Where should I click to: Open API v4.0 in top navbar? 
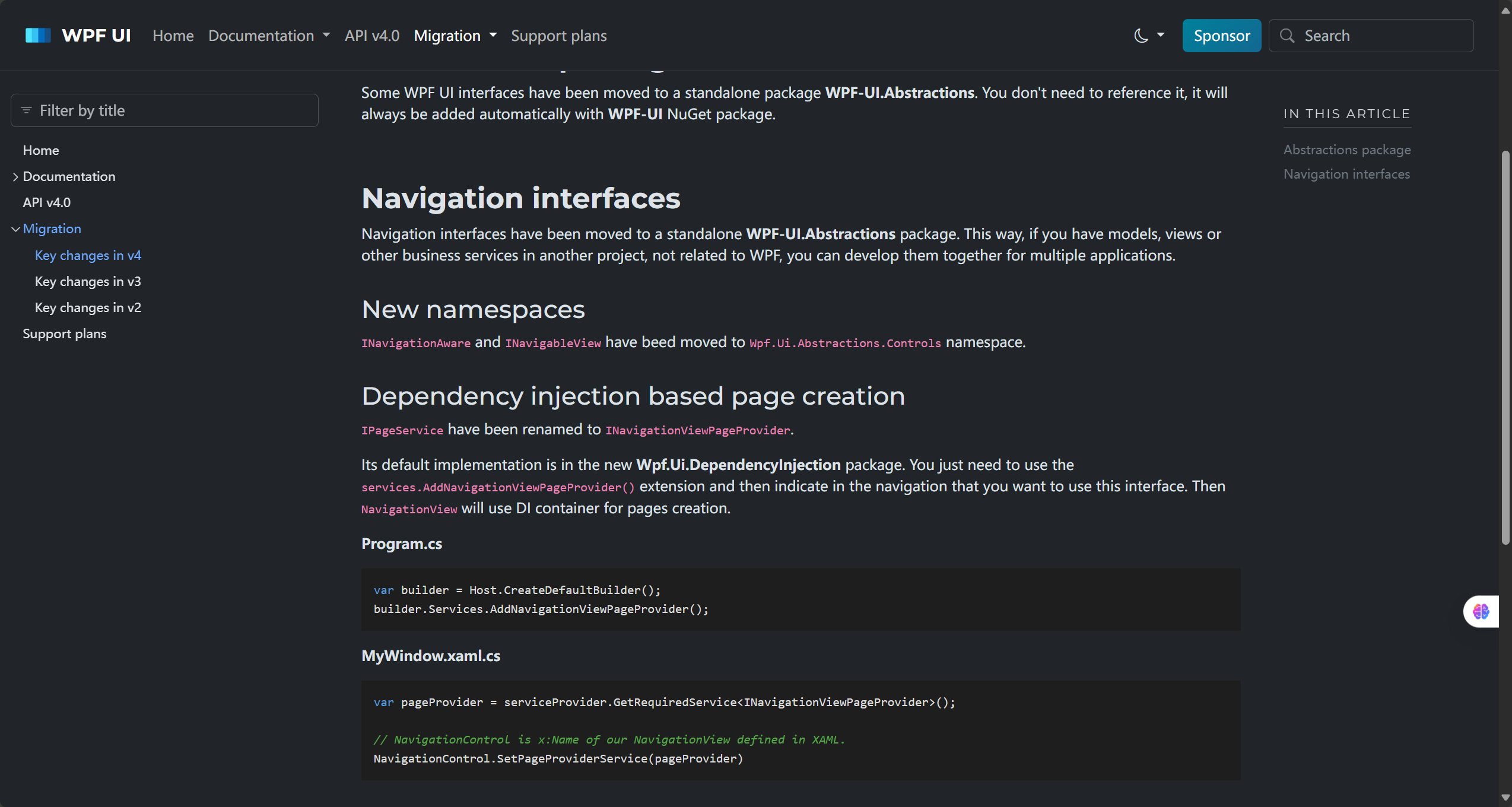pyautogui.click(x=372, y=36)
